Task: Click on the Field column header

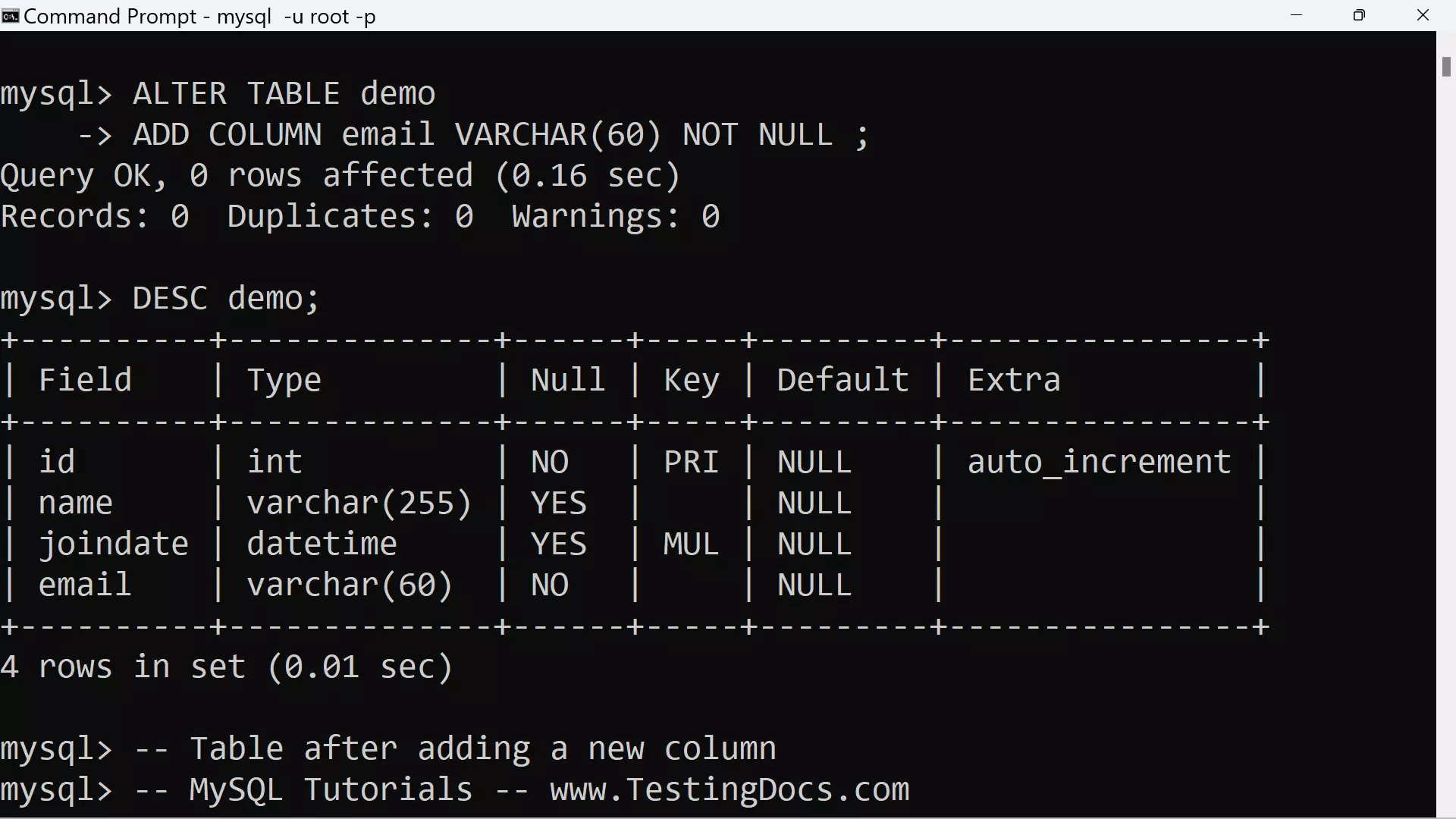Action: 86,379
